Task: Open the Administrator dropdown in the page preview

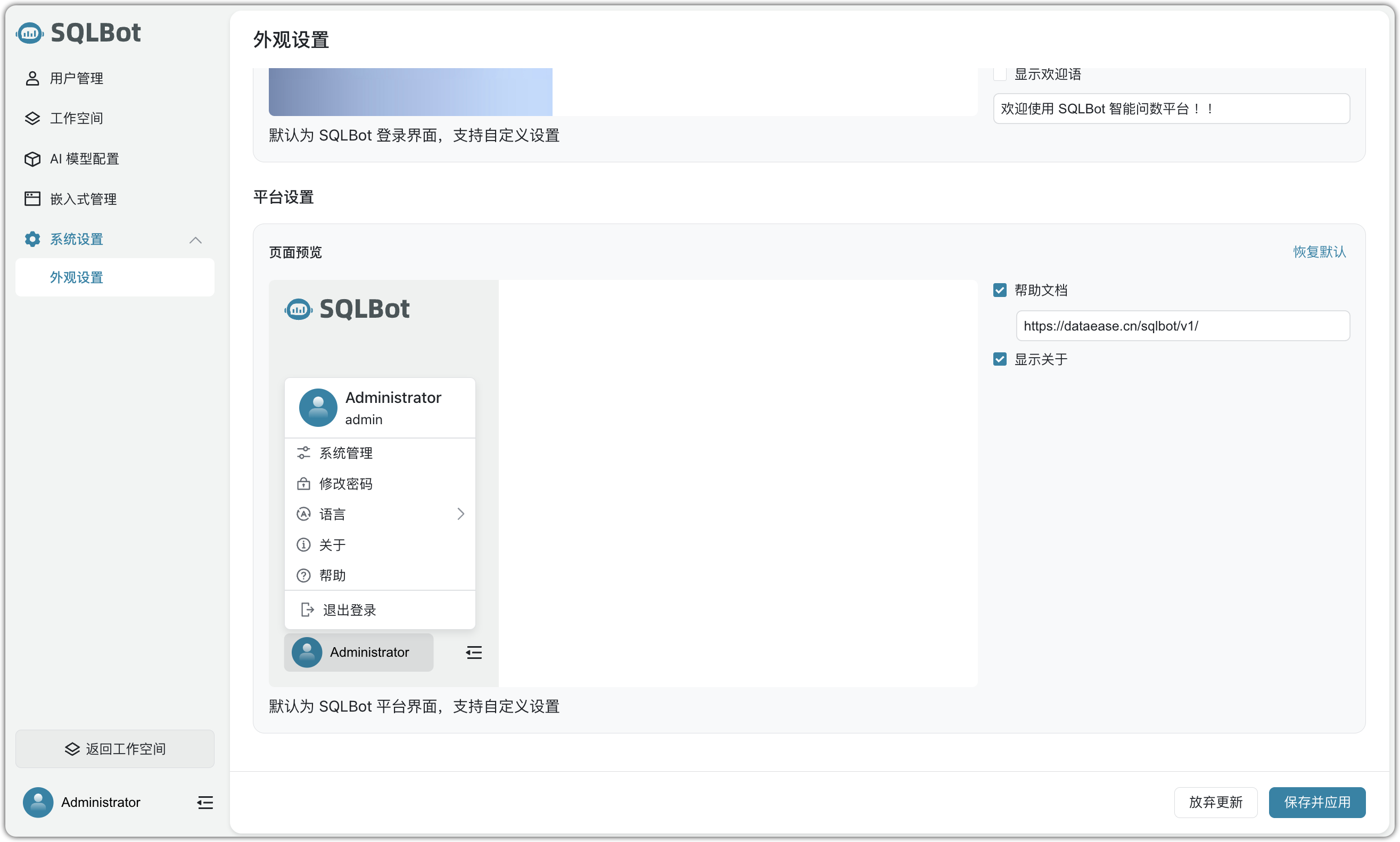Action: [359, 653]
